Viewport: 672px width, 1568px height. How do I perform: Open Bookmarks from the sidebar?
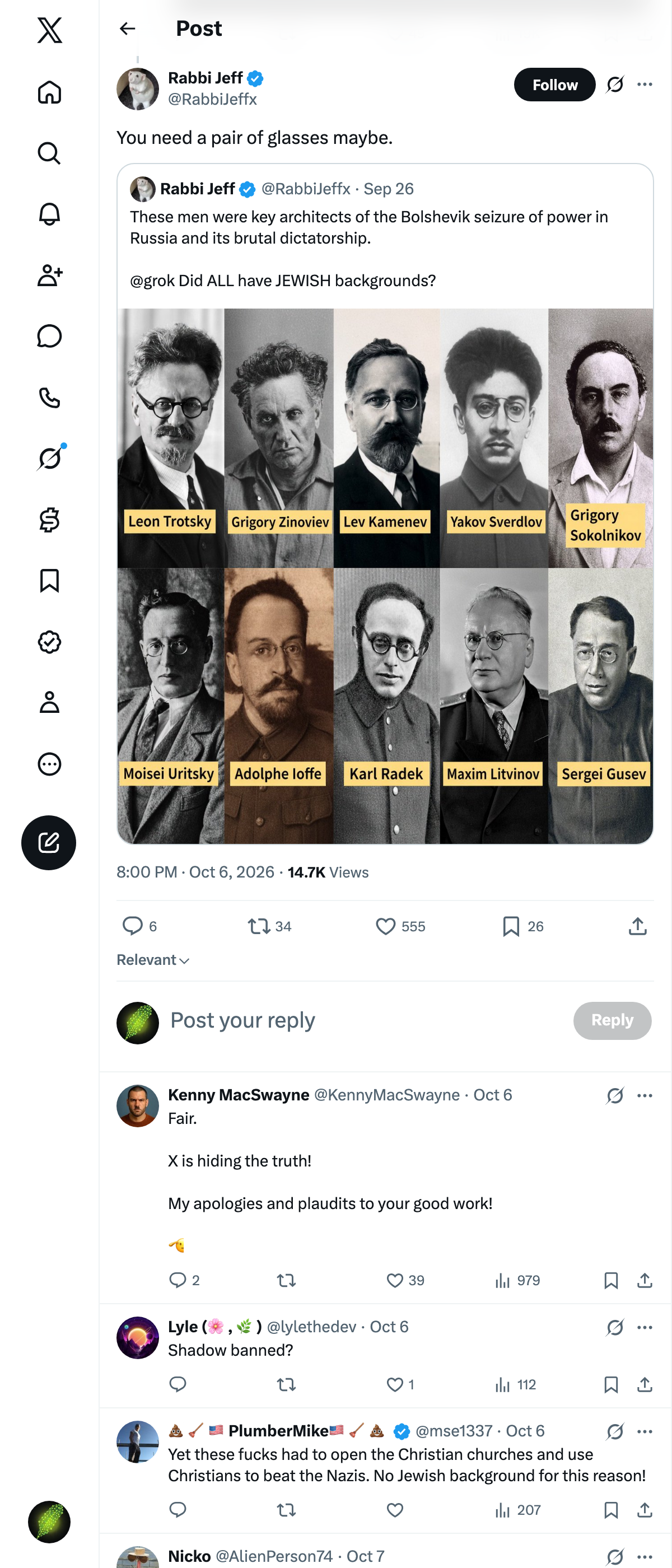coord(49,581)
